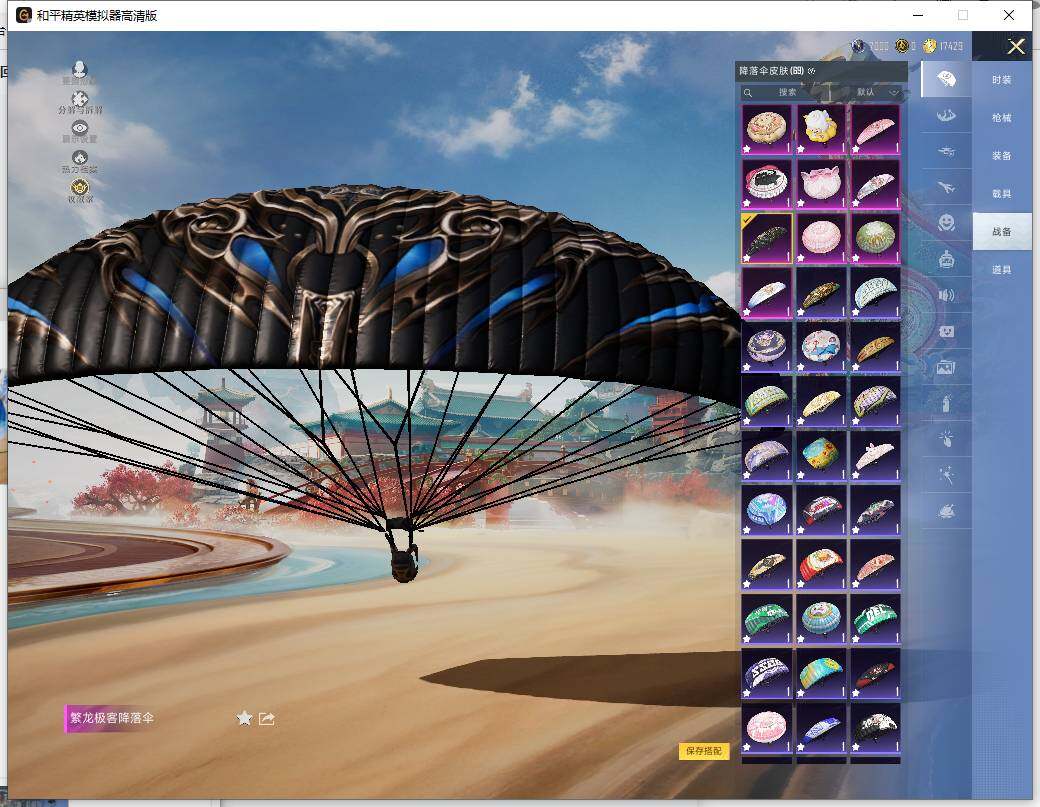Viewport: 1040px width, 807px height.
Task: Open the eye display settings icon
Action: (x=80, y=128)
